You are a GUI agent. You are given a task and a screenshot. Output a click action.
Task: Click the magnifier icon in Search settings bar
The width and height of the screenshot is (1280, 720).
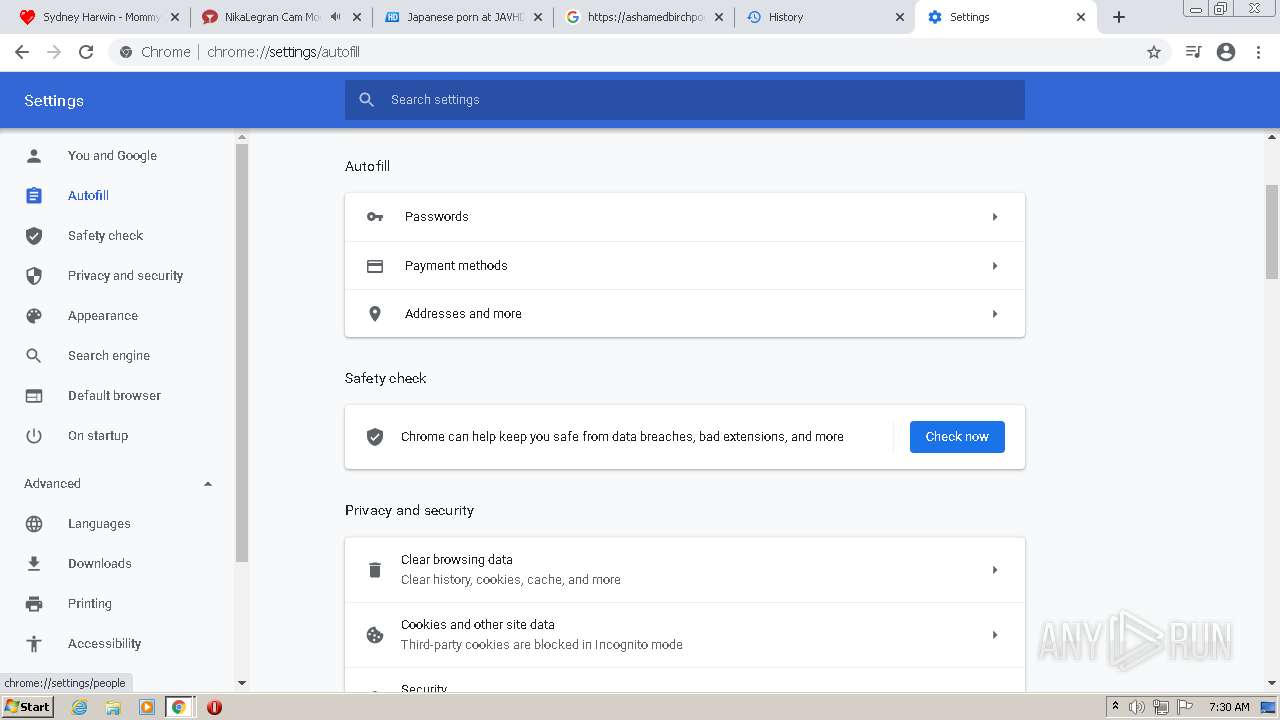(x=367, y=100)
